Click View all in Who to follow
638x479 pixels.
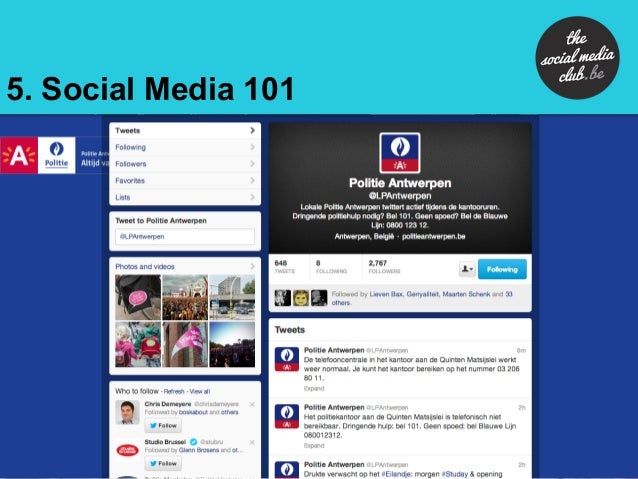tap(200, 392)
